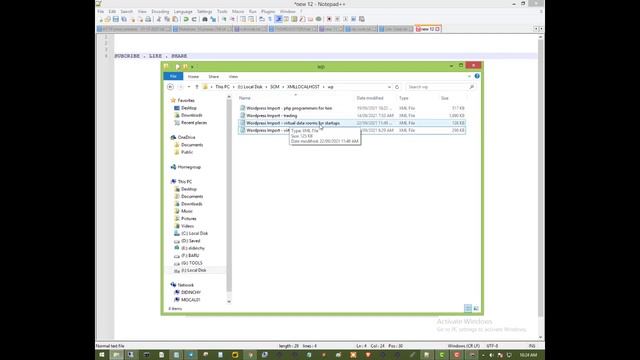
Task: Open the File tab in Explorer ribbon
Action: click(173, 76)
